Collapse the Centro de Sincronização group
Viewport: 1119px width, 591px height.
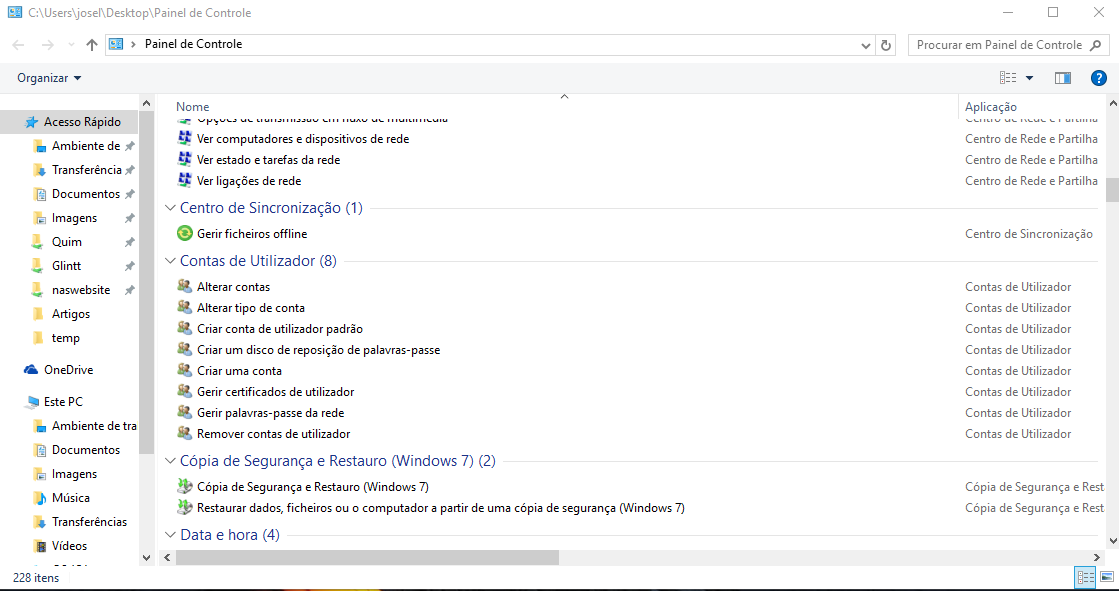click(169, 209)
